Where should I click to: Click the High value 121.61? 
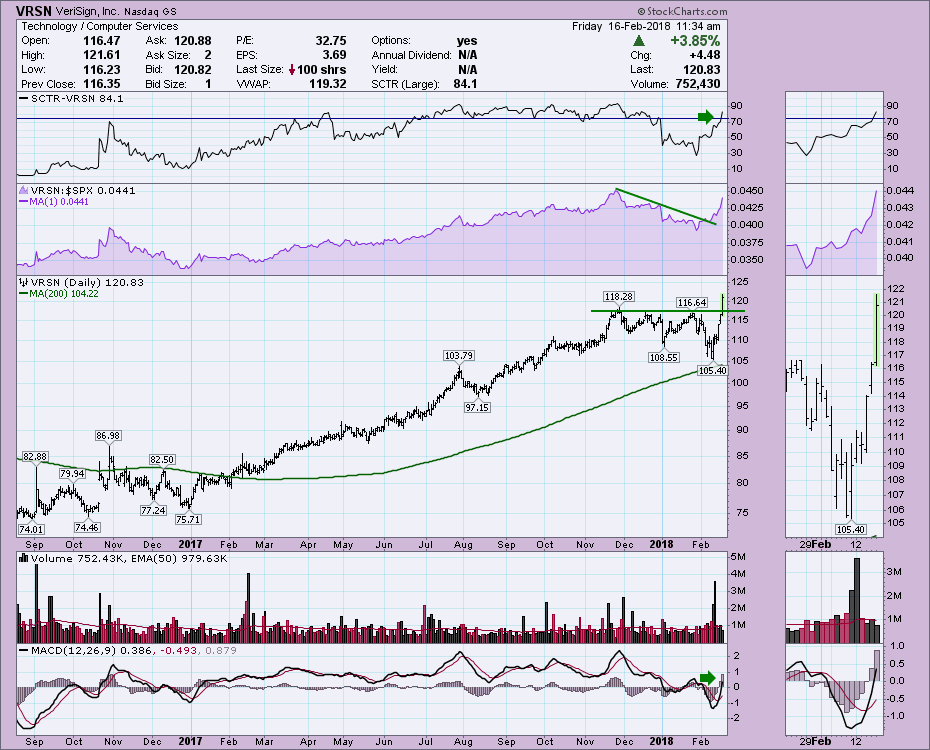tap(101, 55)
